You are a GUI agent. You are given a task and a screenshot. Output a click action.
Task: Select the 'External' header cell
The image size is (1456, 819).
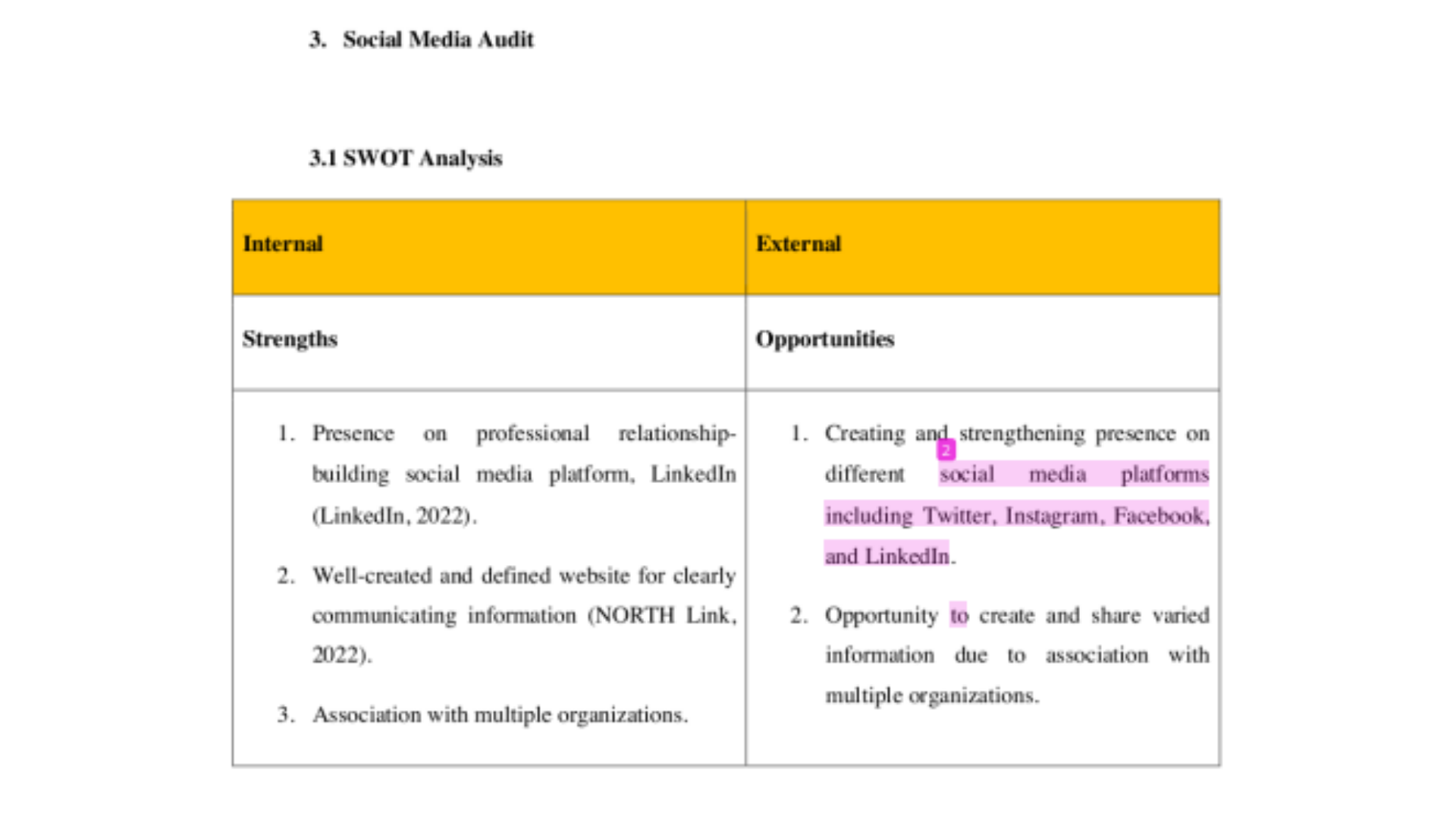[x=983, y=247]
